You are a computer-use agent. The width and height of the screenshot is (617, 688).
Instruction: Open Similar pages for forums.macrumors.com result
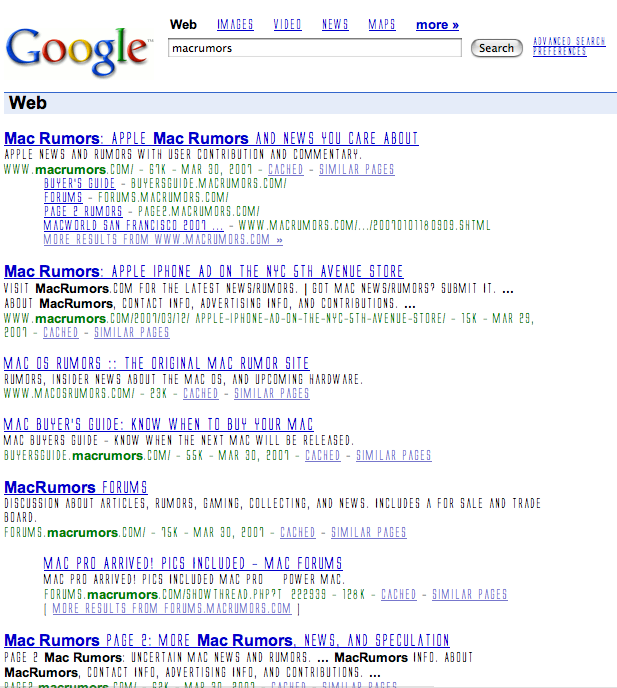(x=369, y=533)
